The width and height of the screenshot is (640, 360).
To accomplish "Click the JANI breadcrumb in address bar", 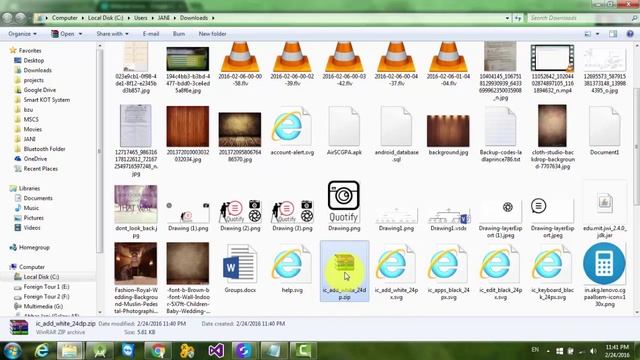I will (x=164, y=18).
